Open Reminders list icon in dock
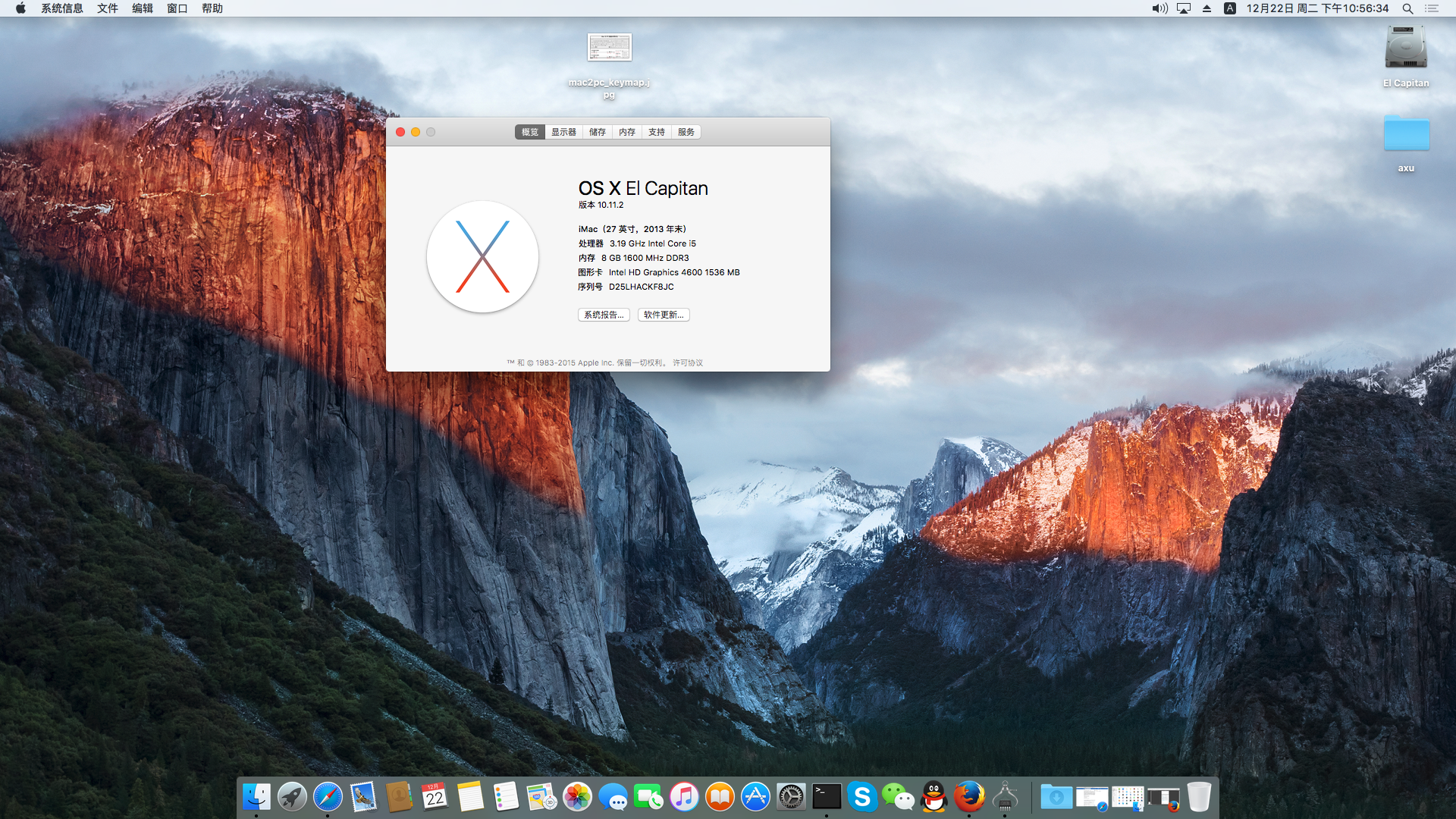Screen dimensions: 1456x819 click(506, 797)
